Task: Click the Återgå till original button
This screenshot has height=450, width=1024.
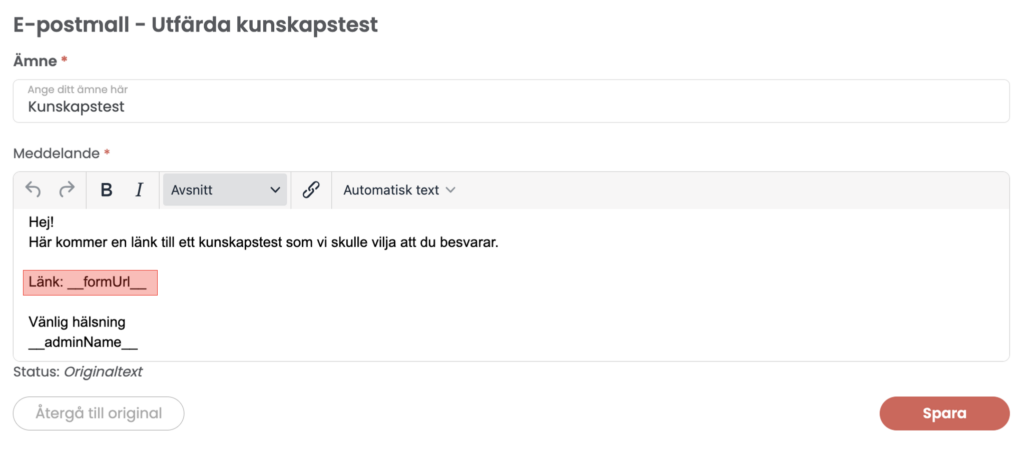Action: (x=98, y=413)
